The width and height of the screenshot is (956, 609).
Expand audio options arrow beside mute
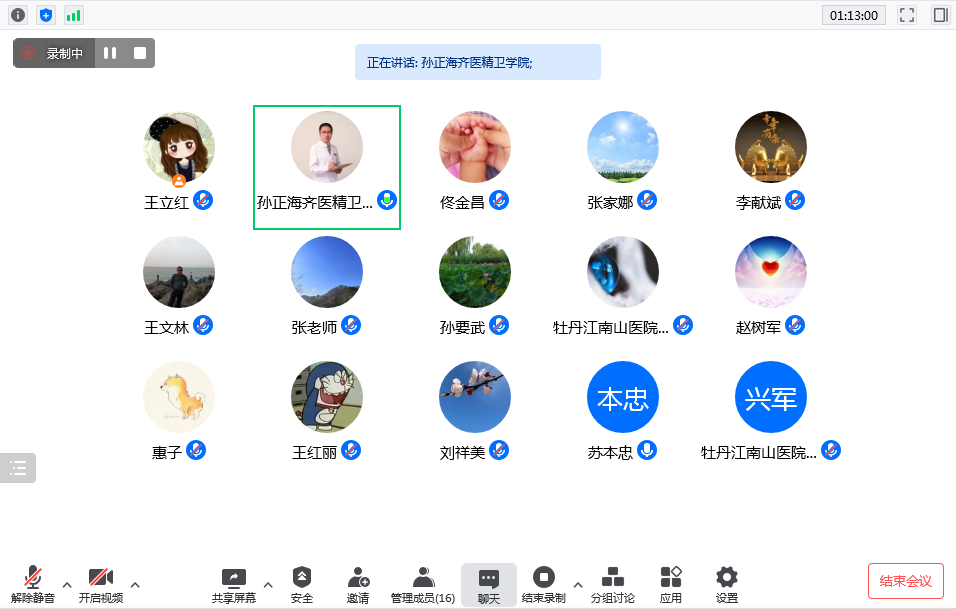point(67,584)
